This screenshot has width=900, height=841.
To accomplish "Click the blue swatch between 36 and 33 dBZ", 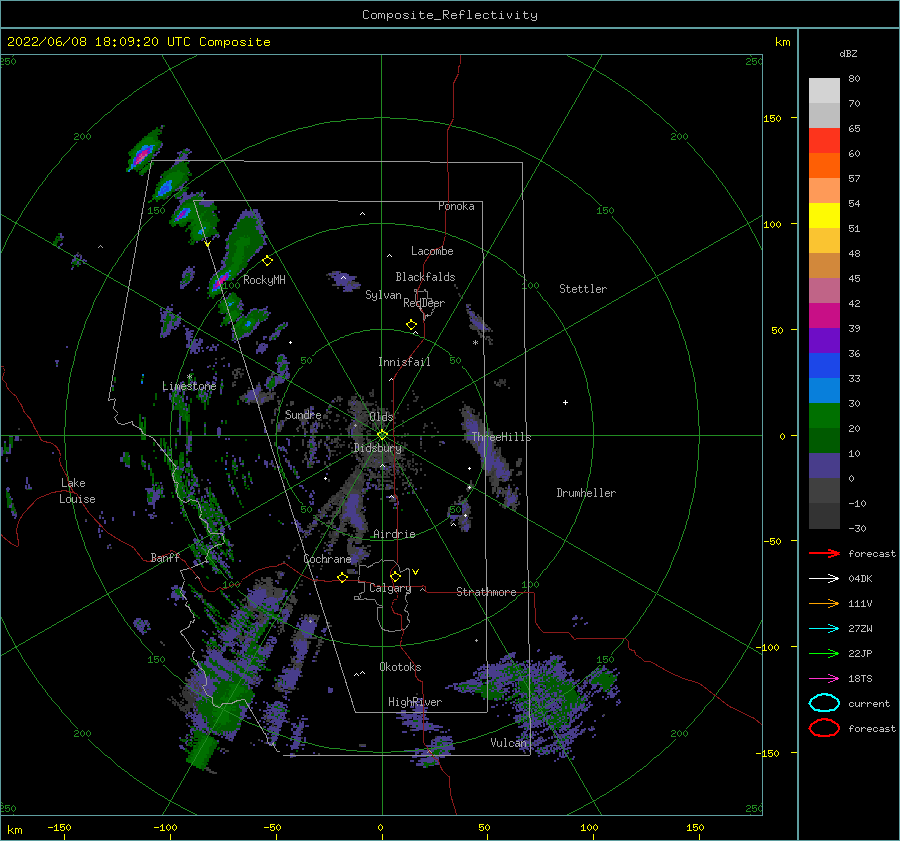I will (824, 365).
